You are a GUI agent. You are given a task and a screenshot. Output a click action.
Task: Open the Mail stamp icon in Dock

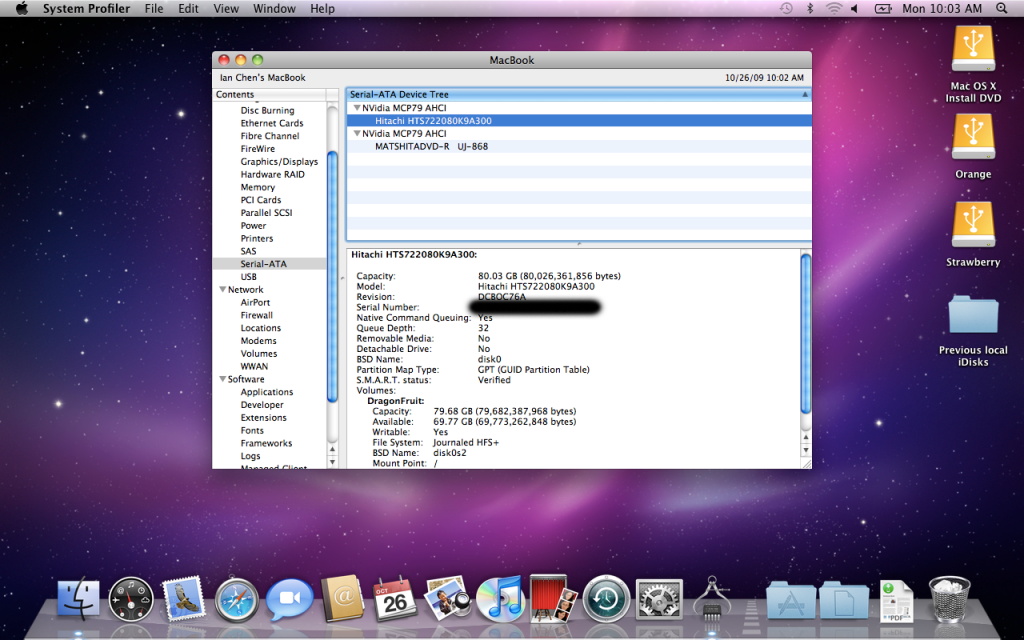pos(183,598)
